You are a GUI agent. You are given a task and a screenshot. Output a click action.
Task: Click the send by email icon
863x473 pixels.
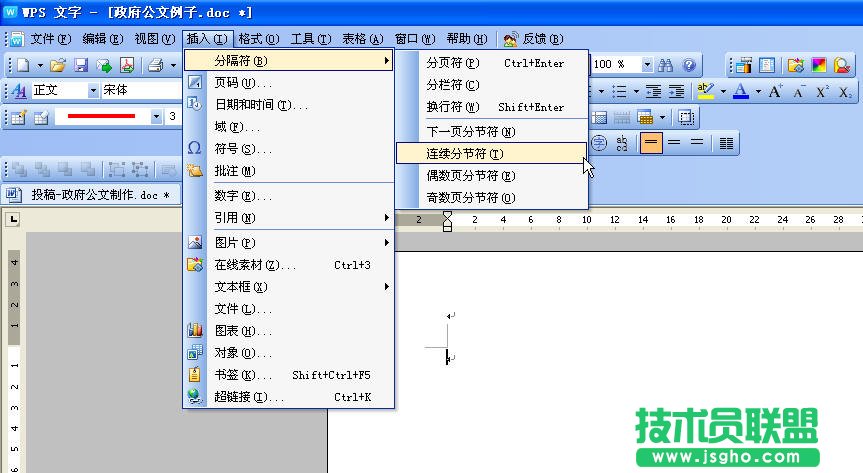(104, 66)
